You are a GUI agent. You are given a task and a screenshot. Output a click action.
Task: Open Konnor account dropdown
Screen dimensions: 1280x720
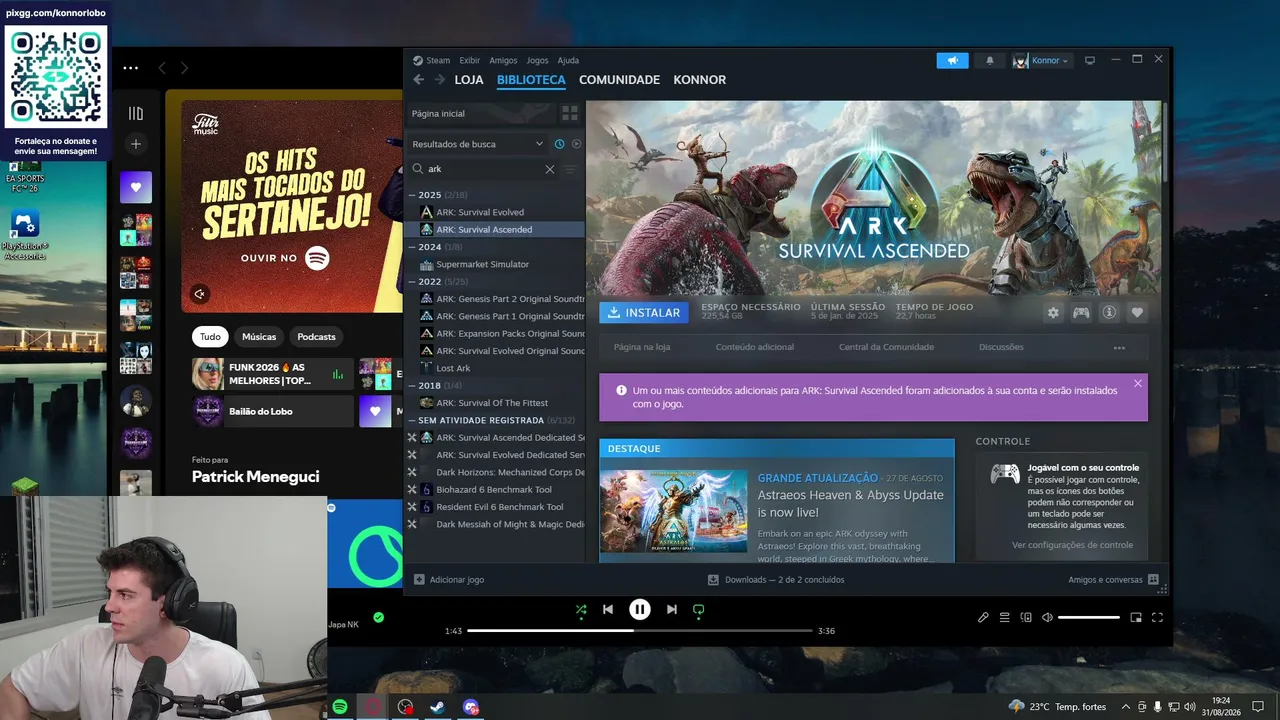click(x=1041, y=60)
